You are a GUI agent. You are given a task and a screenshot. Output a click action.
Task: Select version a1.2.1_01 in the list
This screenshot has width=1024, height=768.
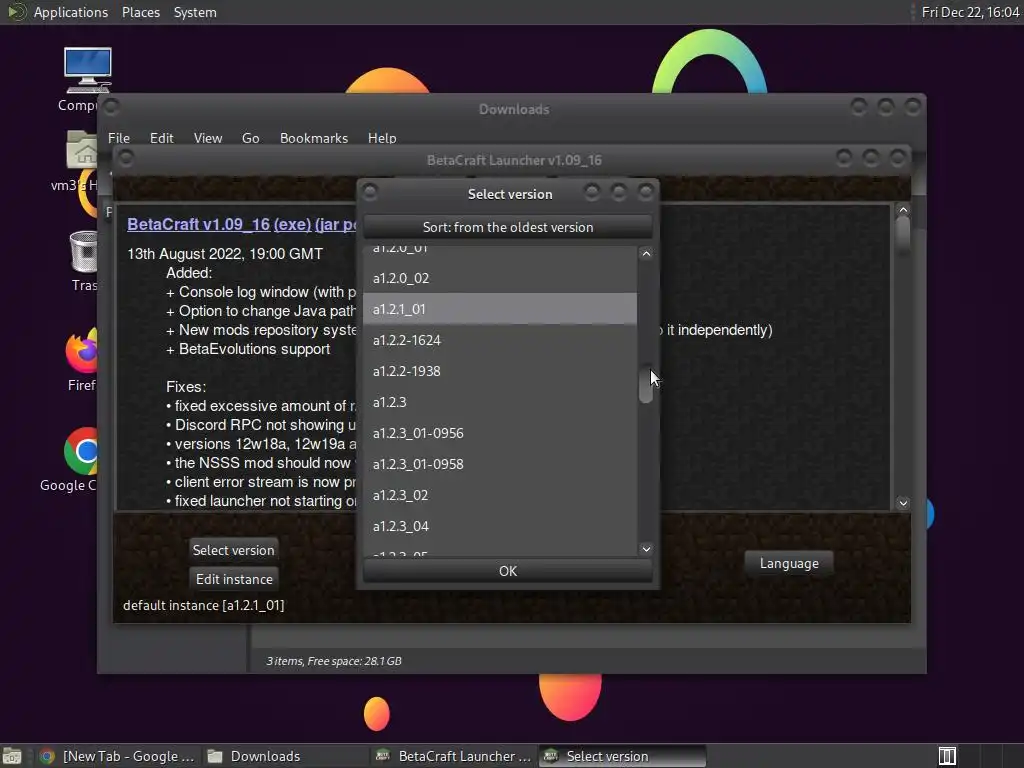[500, 309]
